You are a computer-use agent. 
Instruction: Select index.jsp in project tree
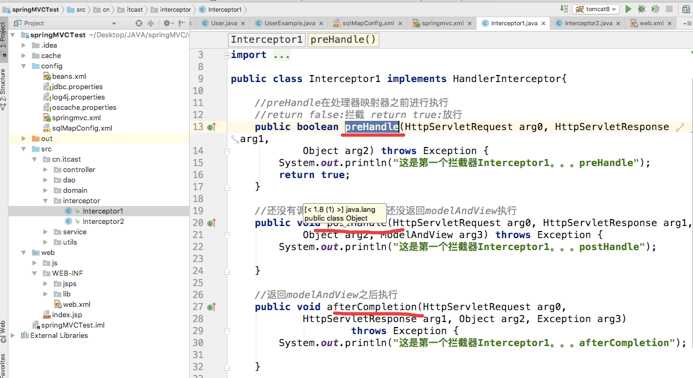click(63, 315)
